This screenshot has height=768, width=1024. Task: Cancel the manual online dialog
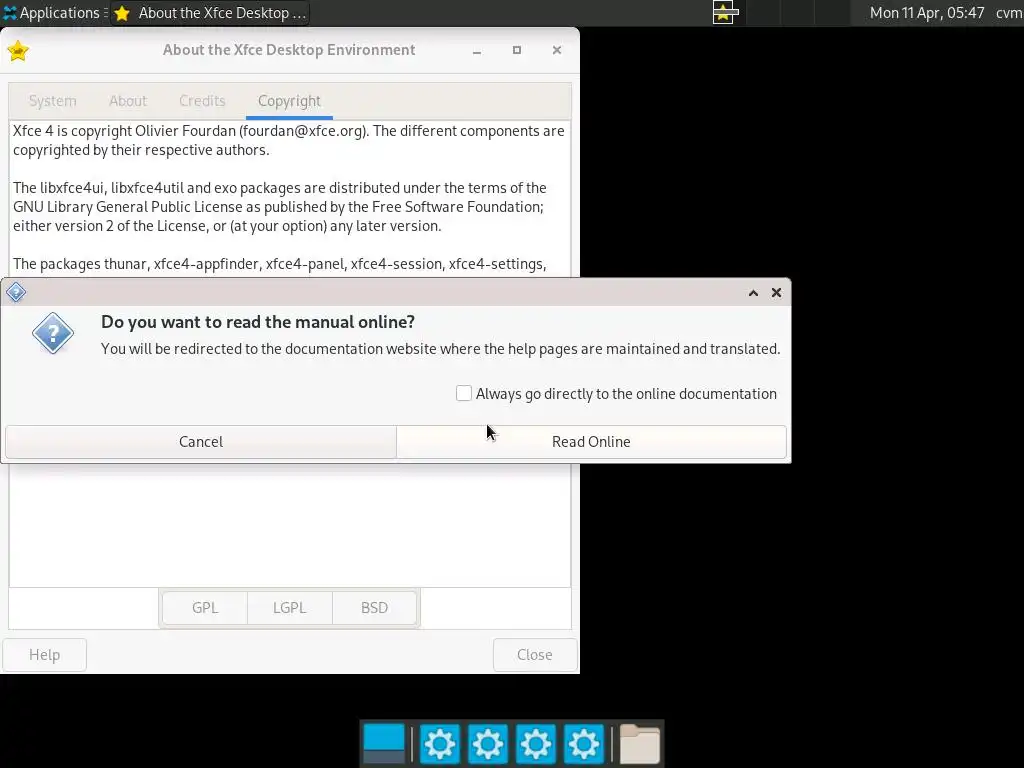point(200,441)
